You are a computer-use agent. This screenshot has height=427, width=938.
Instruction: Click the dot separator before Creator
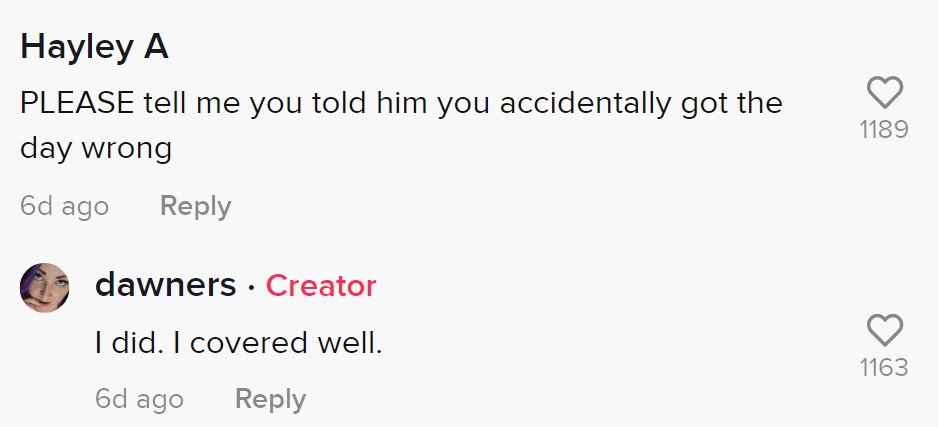coord(251,288)
